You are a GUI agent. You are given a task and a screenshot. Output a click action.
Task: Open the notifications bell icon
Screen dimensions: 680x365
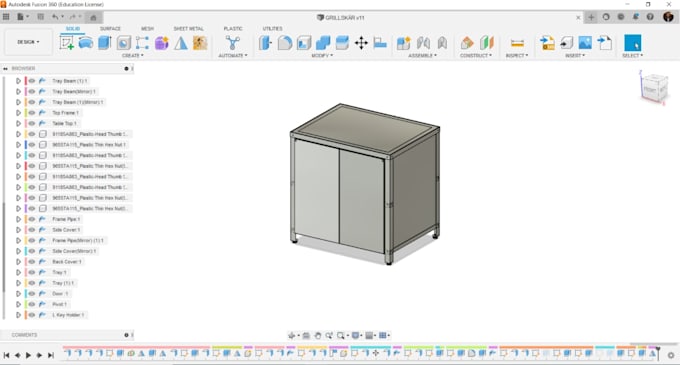coord(635,17)
